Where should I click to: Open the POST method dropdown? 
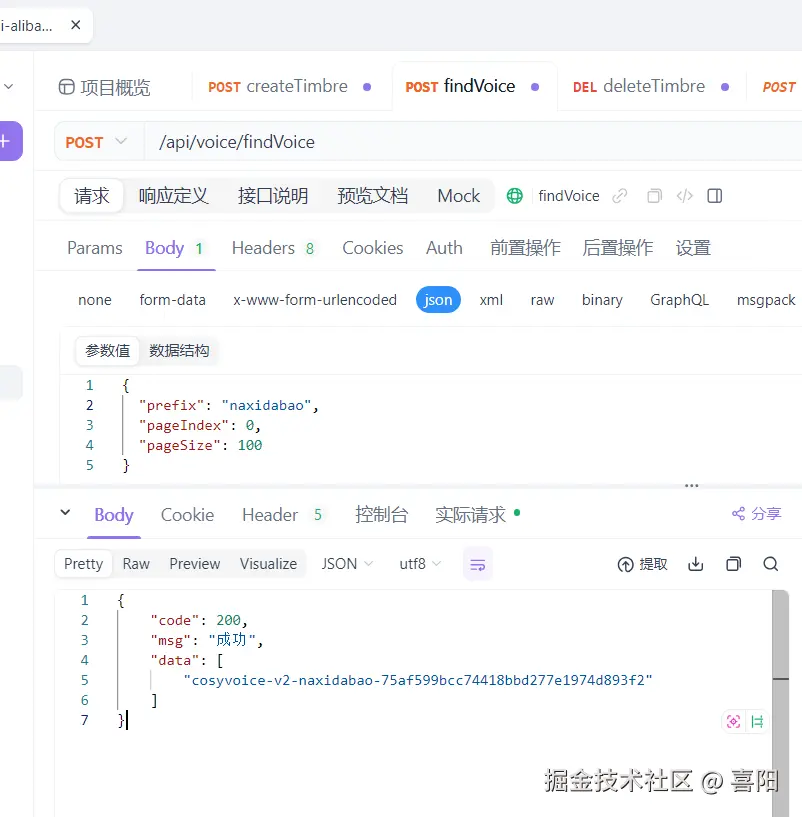pos(97,142)
